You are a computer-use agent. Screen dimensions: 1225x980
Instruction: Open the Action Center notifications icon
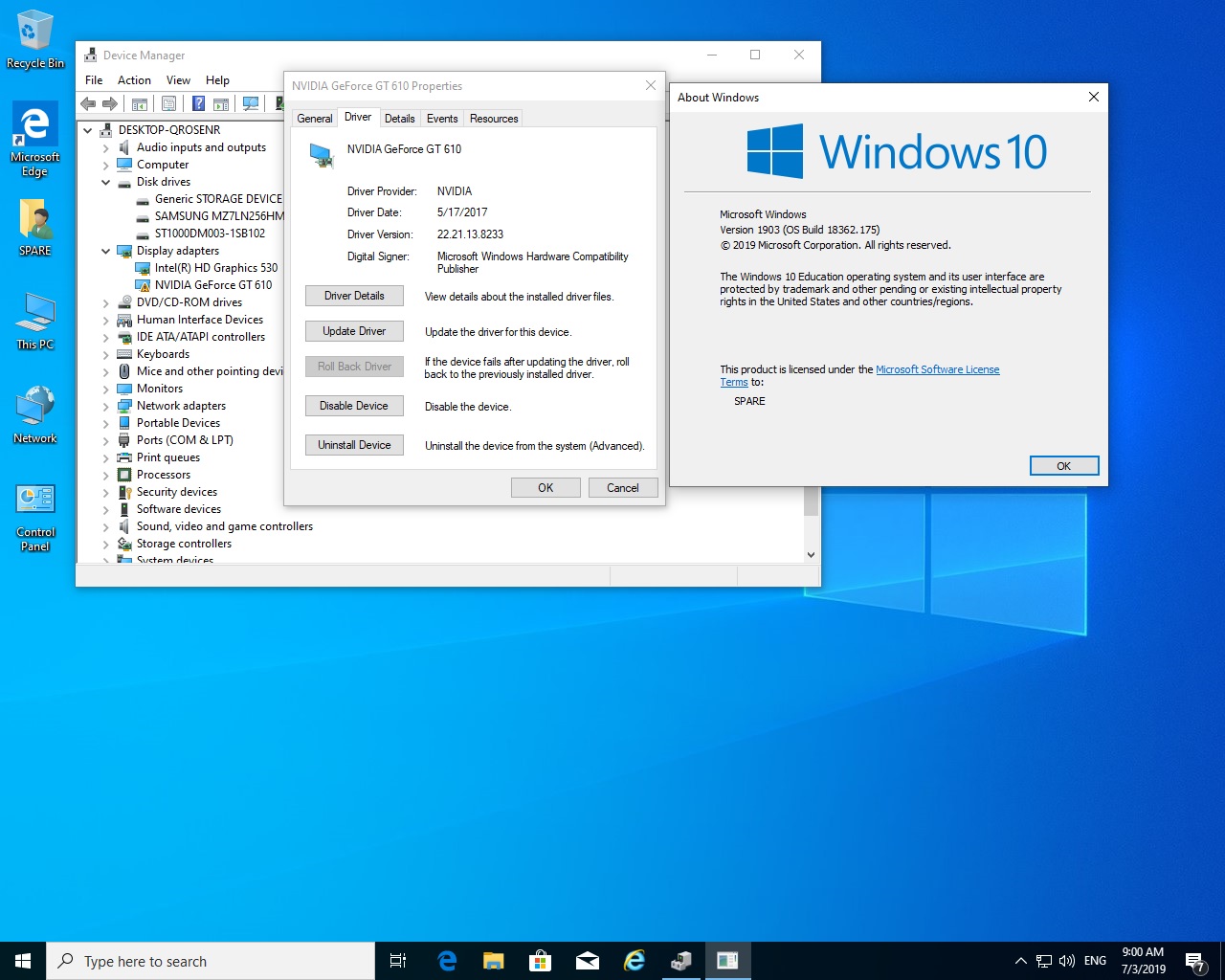coord(1194,961)
